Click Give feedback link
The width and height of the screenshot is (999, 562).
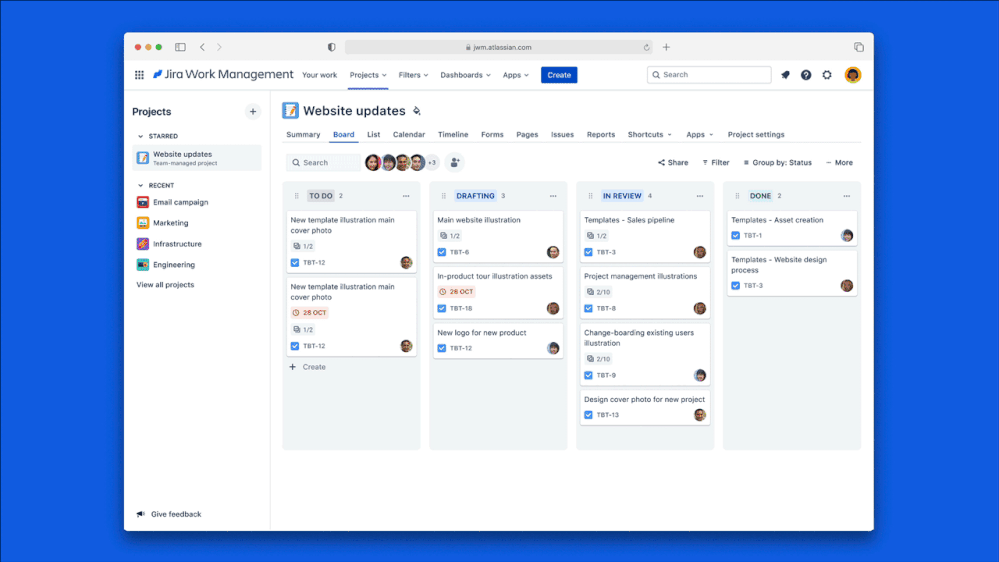pos(169,514)
